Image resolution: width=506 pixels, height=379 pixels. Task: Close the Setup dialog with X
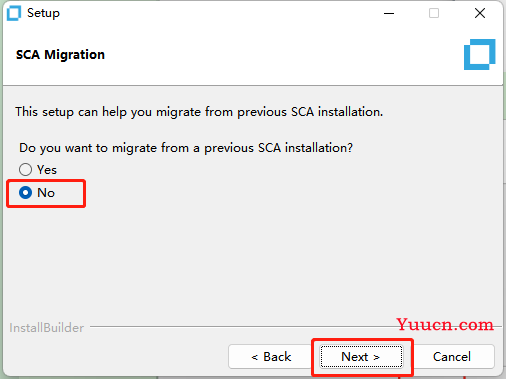point(480,13)
